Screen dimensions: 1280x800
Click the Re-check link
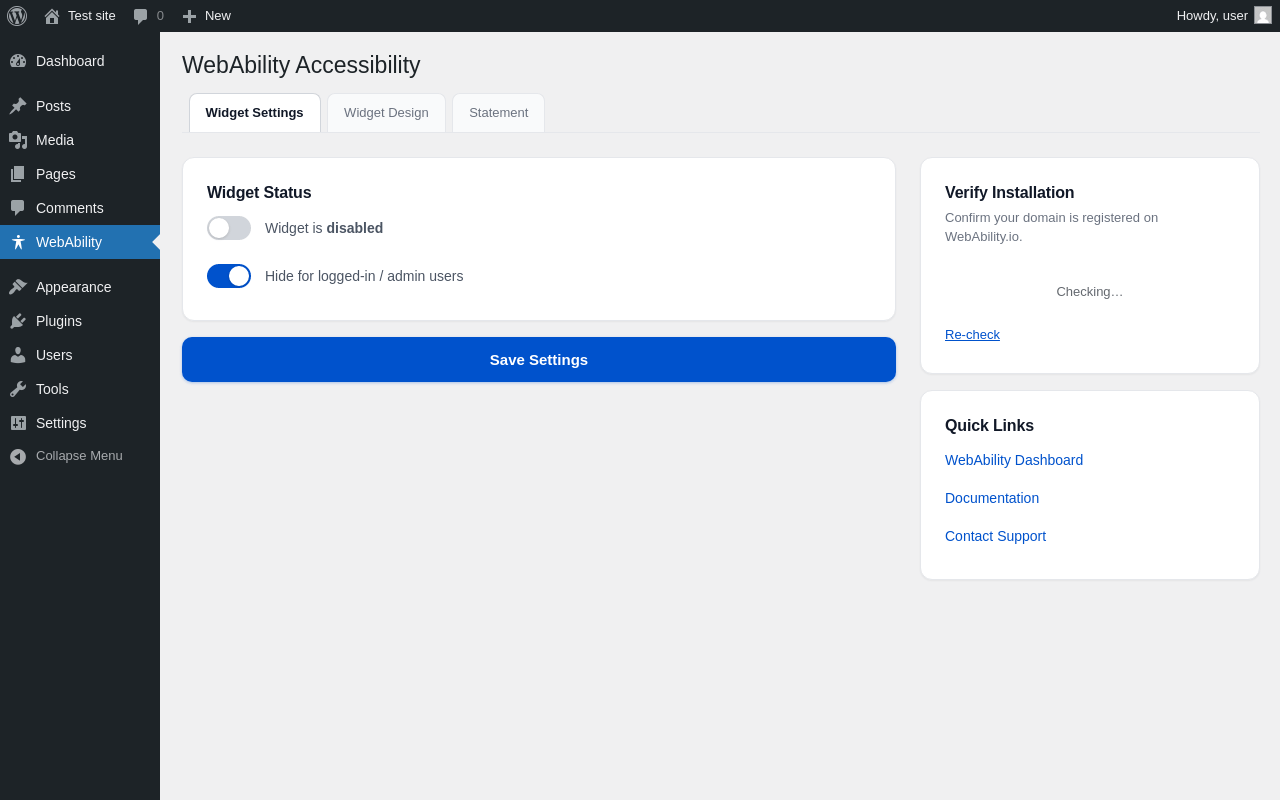click(972, 335)
